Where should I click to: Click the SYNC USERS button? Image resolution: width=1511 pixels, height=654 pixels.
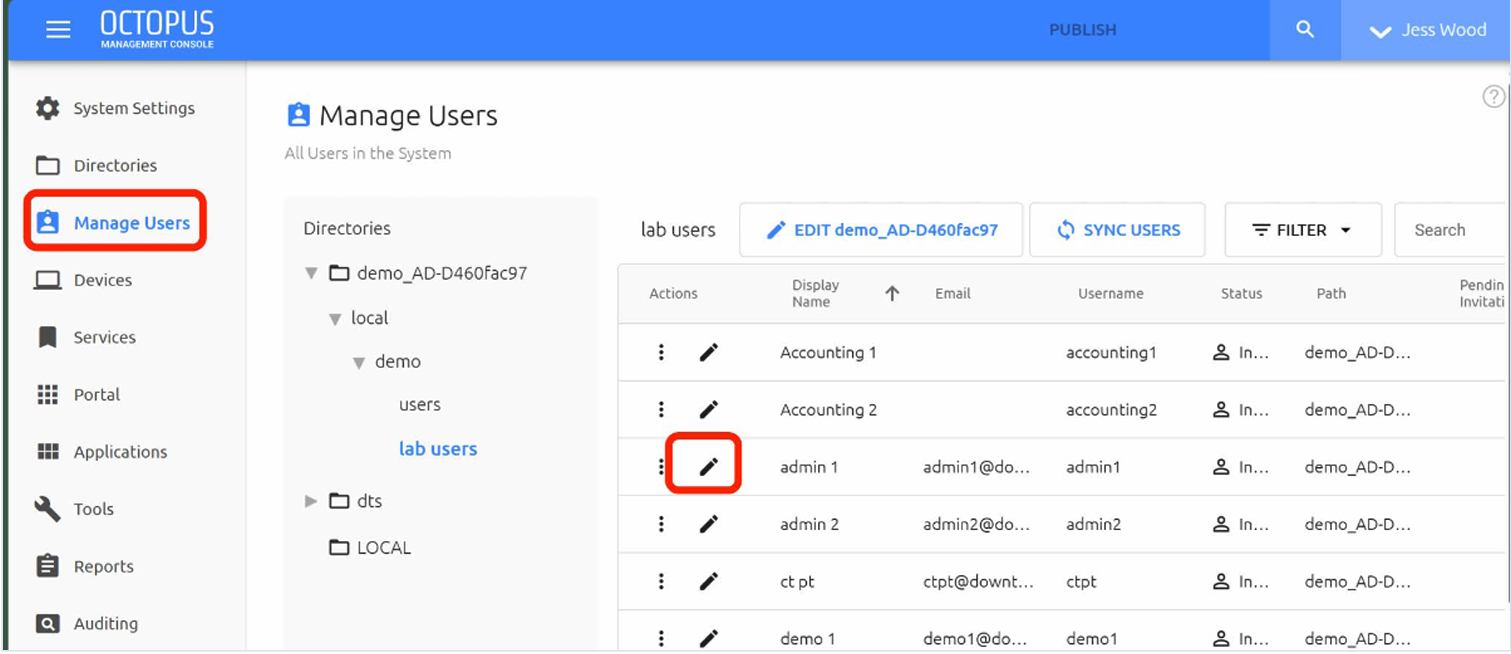(1117, 230)
